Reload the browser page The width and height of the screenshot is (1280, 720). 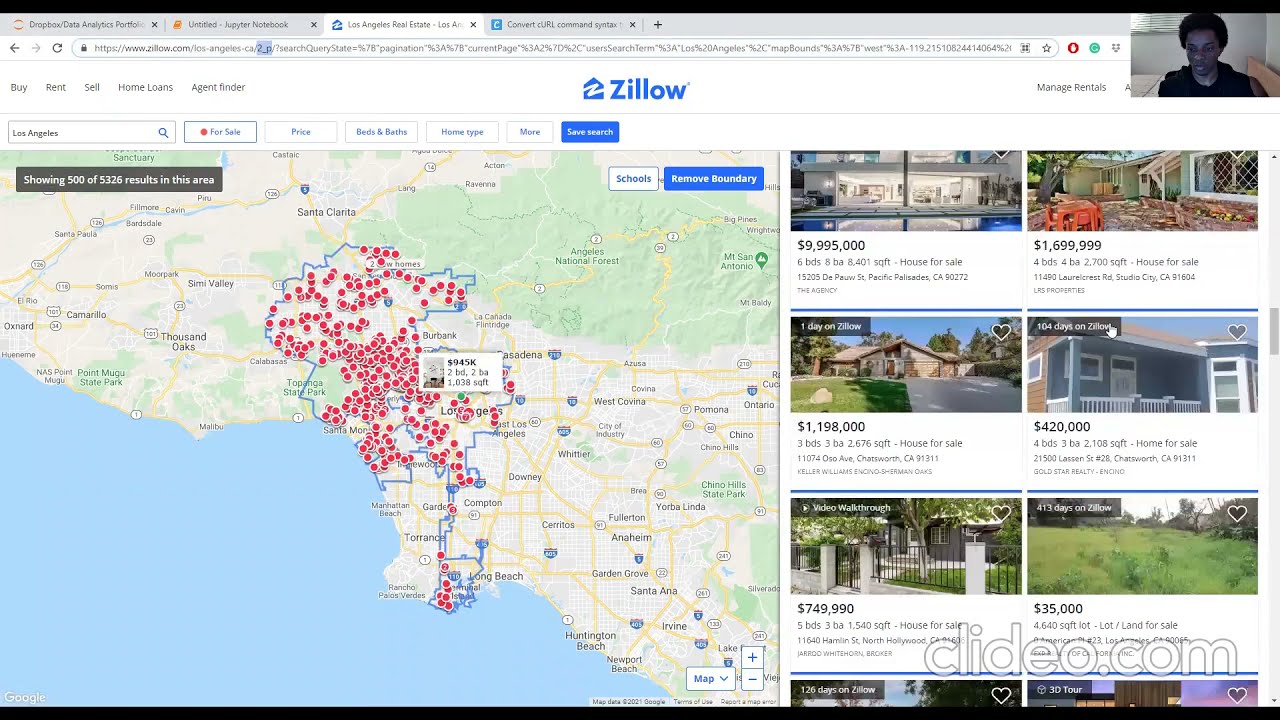pyautogui.click(x=57, y=48)
